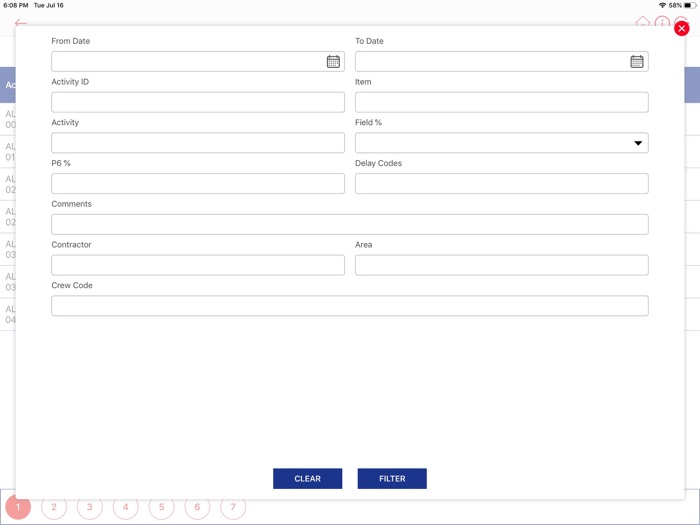The height and width of the screenshot is (525, 700).
Task: Click the From Date input field
Action: (198, 62)
